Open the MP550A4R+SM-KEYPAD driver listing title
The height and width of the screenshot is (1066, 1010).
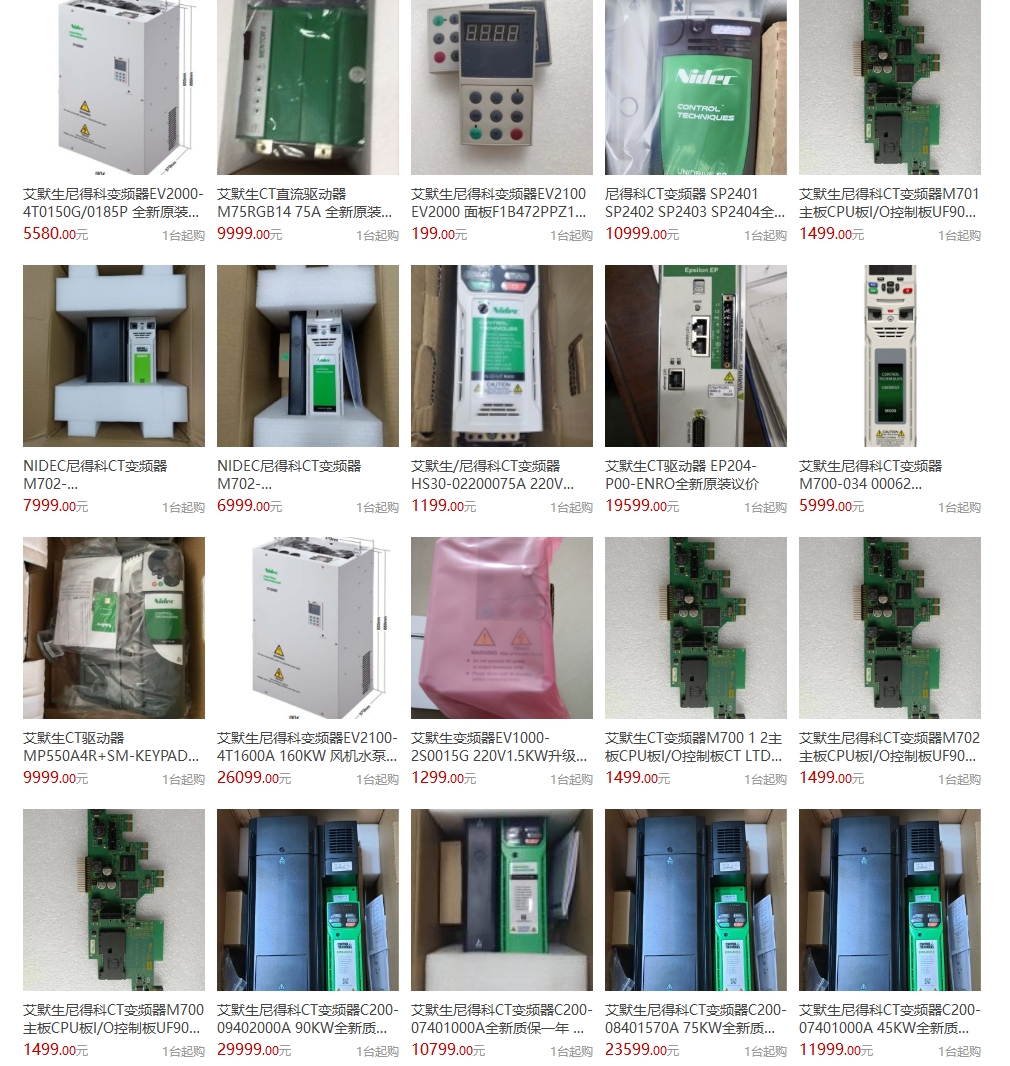111,746
